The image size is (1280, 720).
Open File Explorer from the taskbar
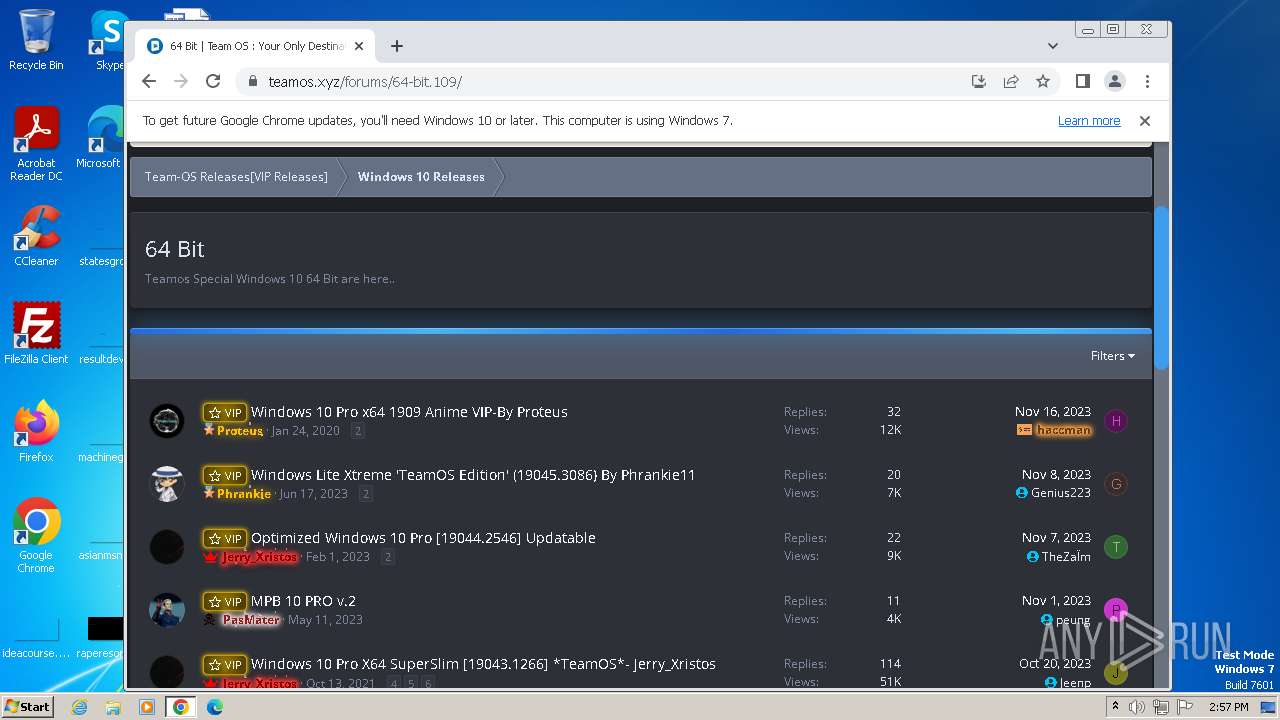click(x=113, y=707)
